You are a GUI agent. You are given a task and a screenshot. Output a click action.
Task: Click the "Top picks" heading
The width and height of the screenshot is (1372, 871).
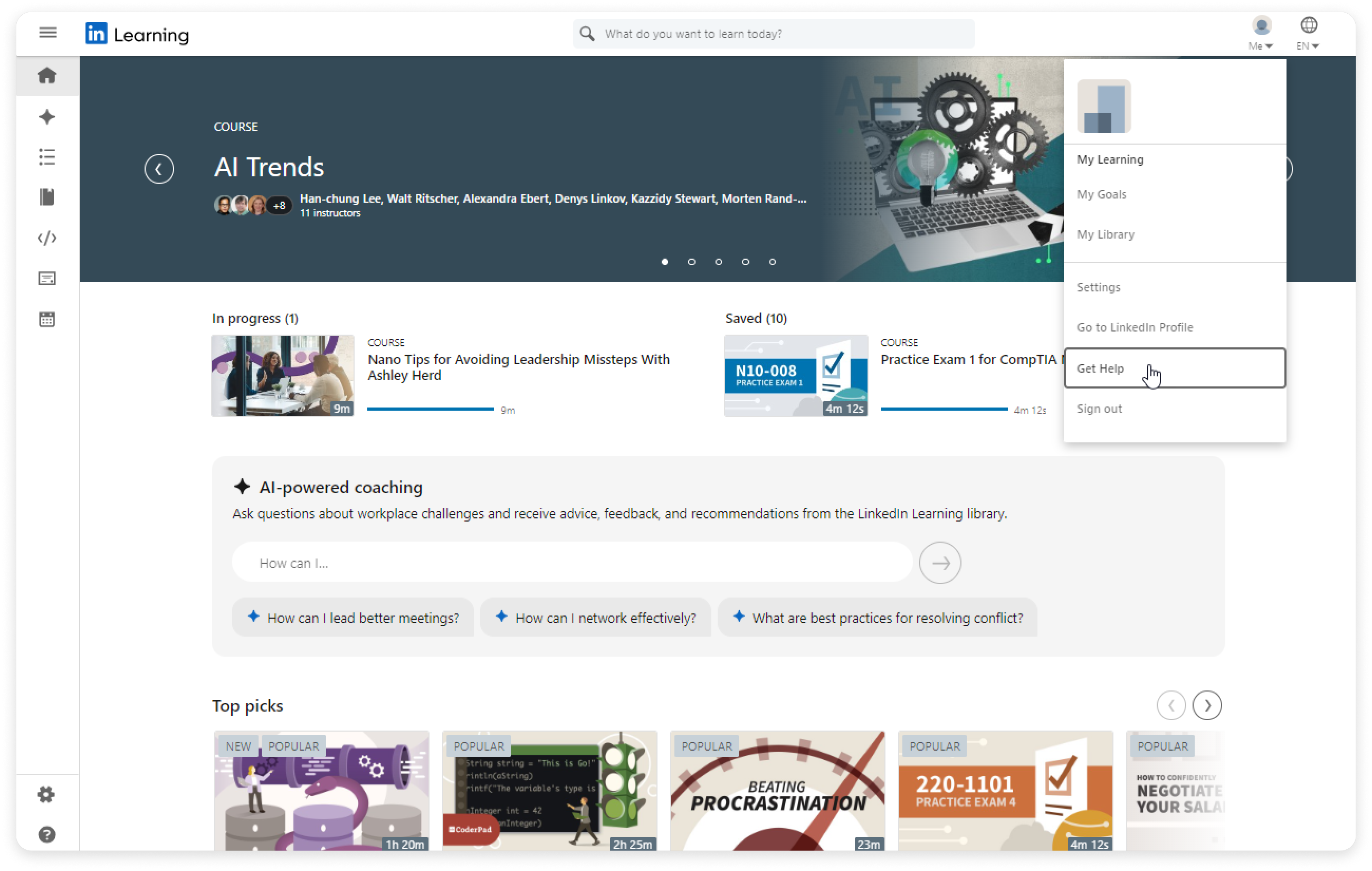click(x=248, y=706)
